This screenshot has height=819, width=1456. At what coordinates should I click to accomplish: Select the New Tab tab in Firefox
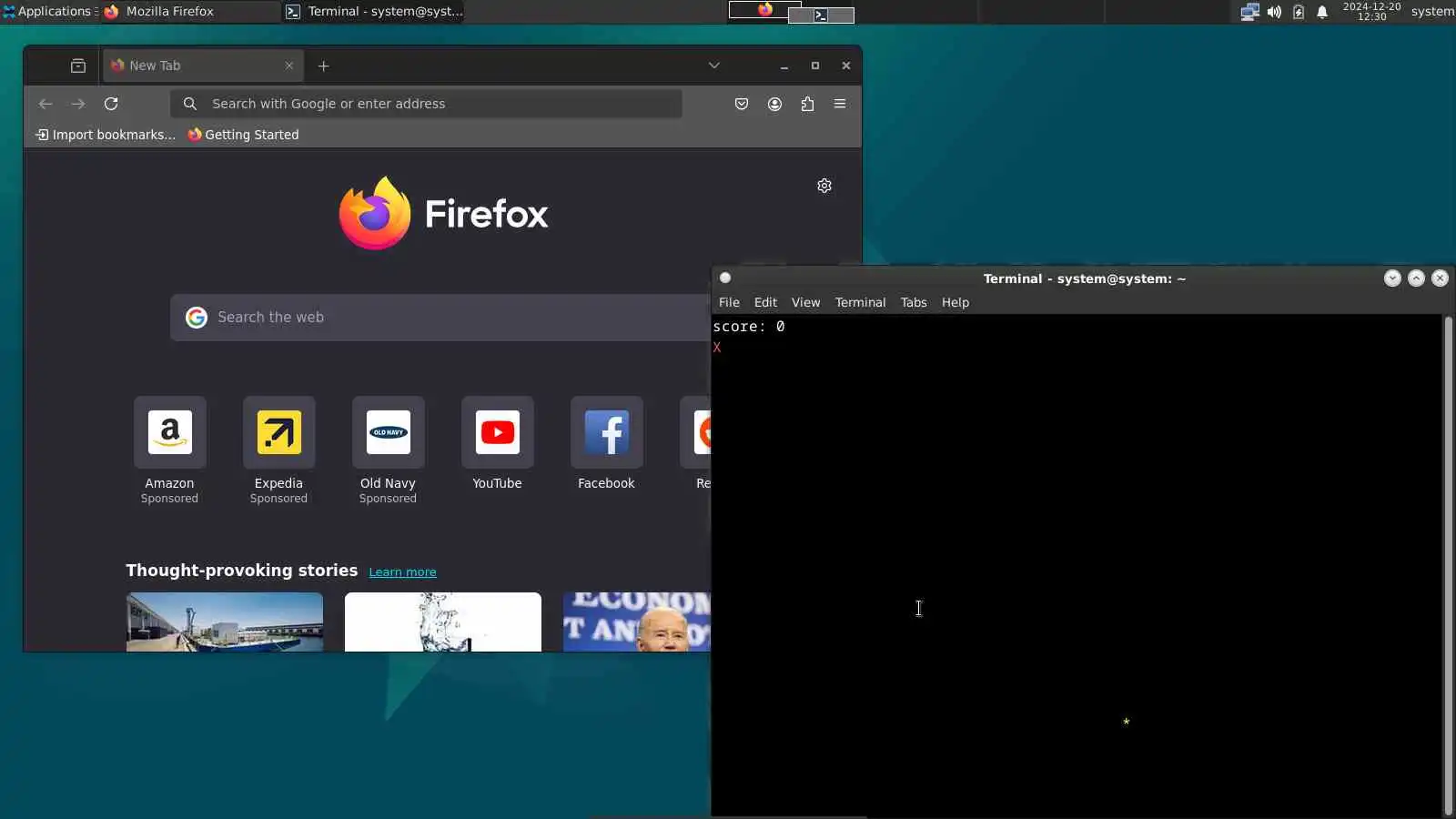[203, 66]
